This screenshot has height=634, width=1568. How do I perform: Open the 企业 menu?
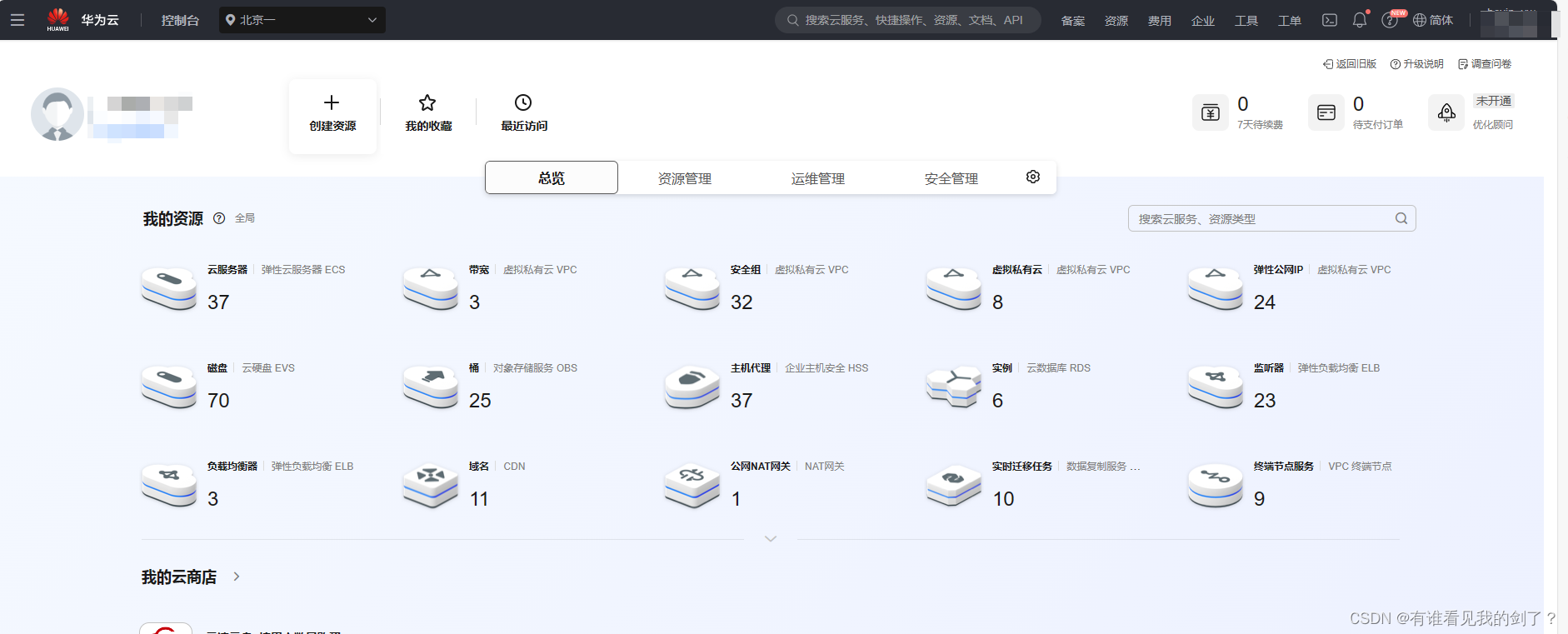[x=1203, y=21]
